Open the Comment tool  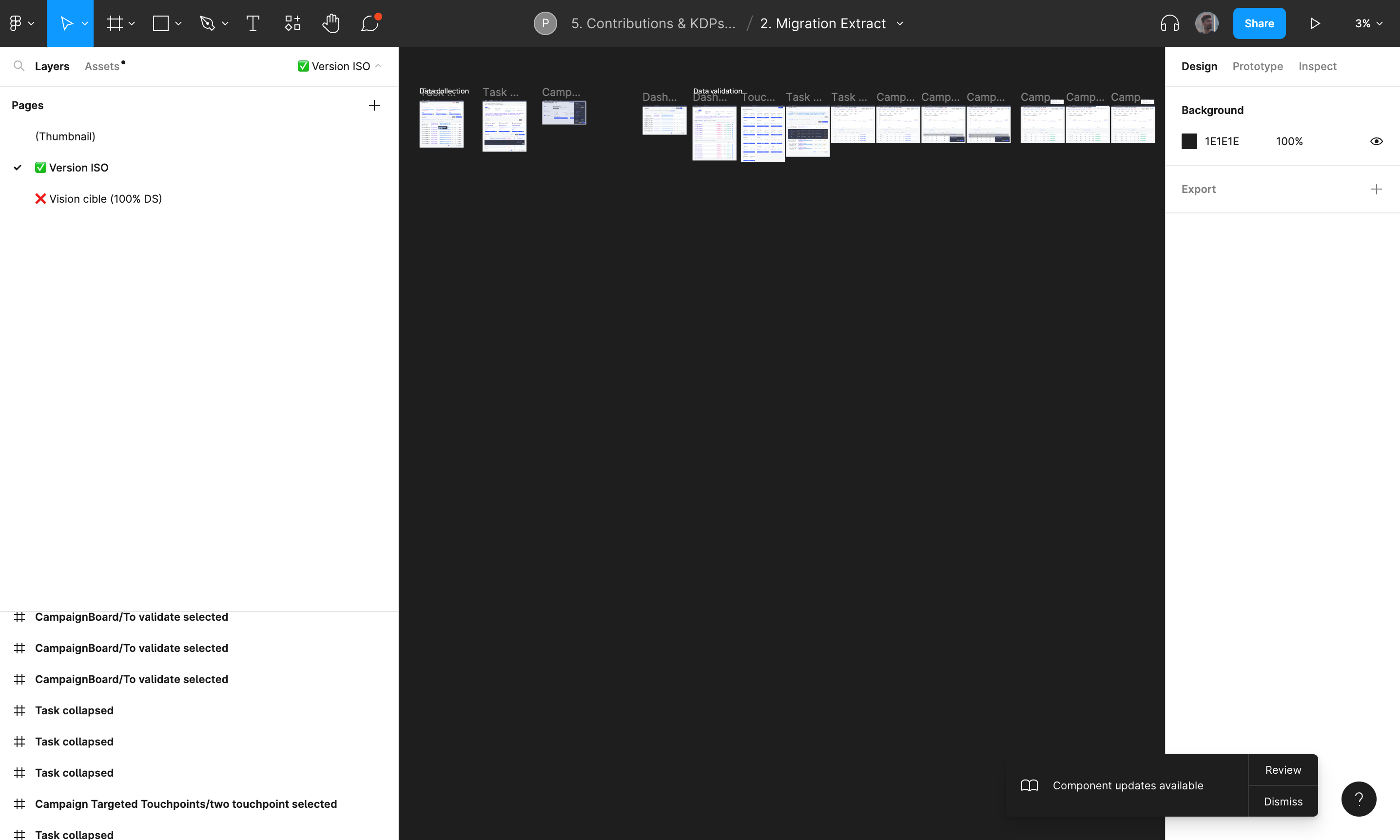click(x=369, y=23)
